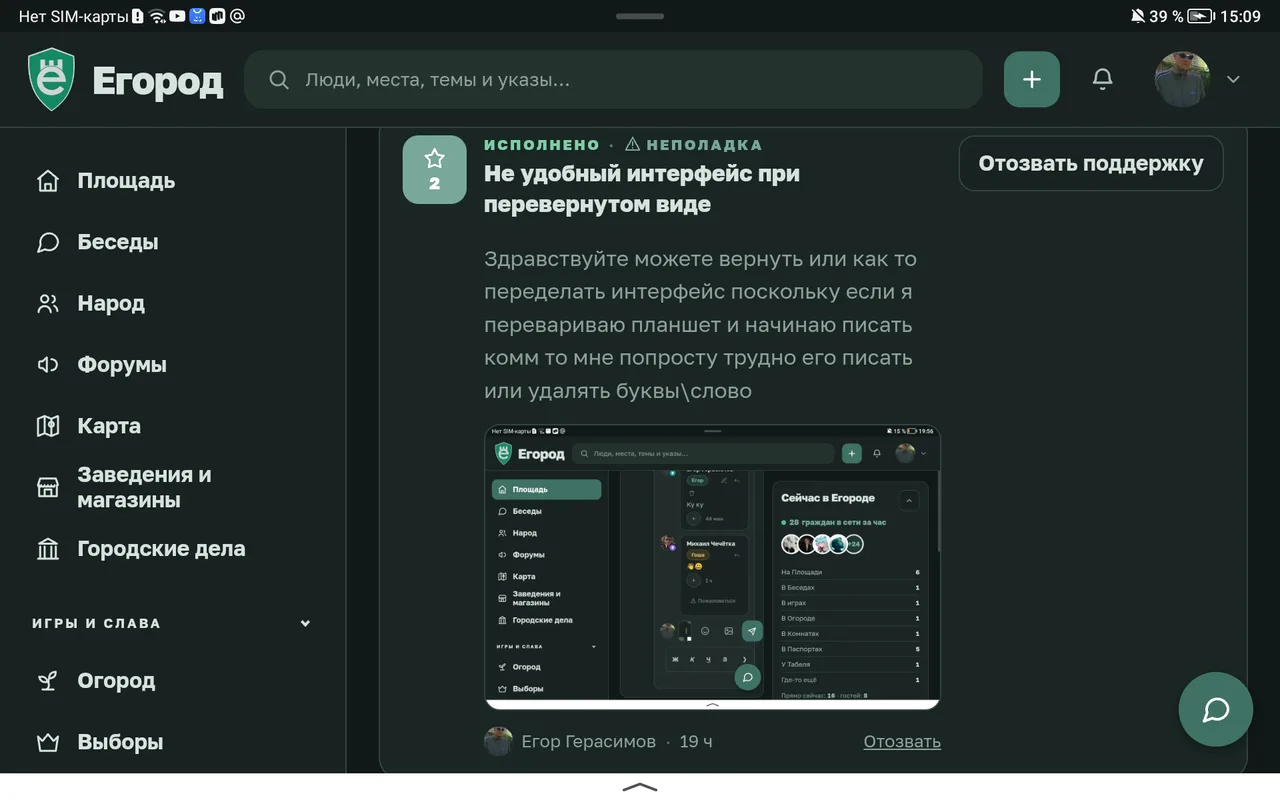This screenshot has width=1280, height=800.
Task: Click the Заведения и магазины shop icon
Action: [x=48, y=487]
